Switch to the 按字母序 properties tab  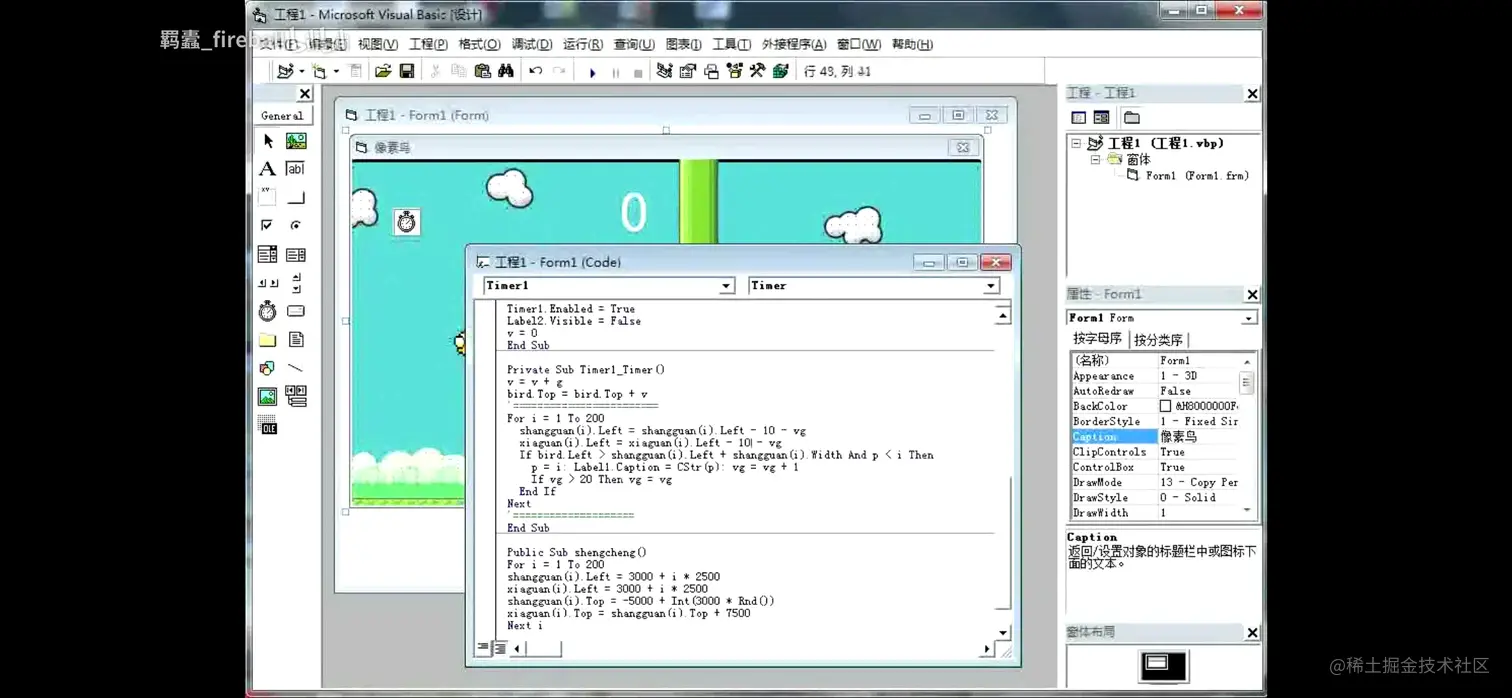[x=1097, y=339]
